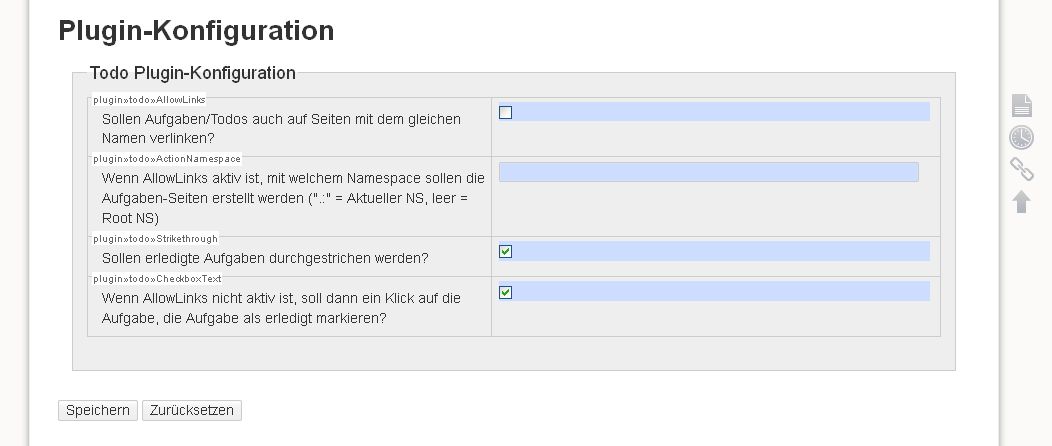
Task: Click the Zurücksetzen button
Action: pyautogui.click(x=192, y=410)
